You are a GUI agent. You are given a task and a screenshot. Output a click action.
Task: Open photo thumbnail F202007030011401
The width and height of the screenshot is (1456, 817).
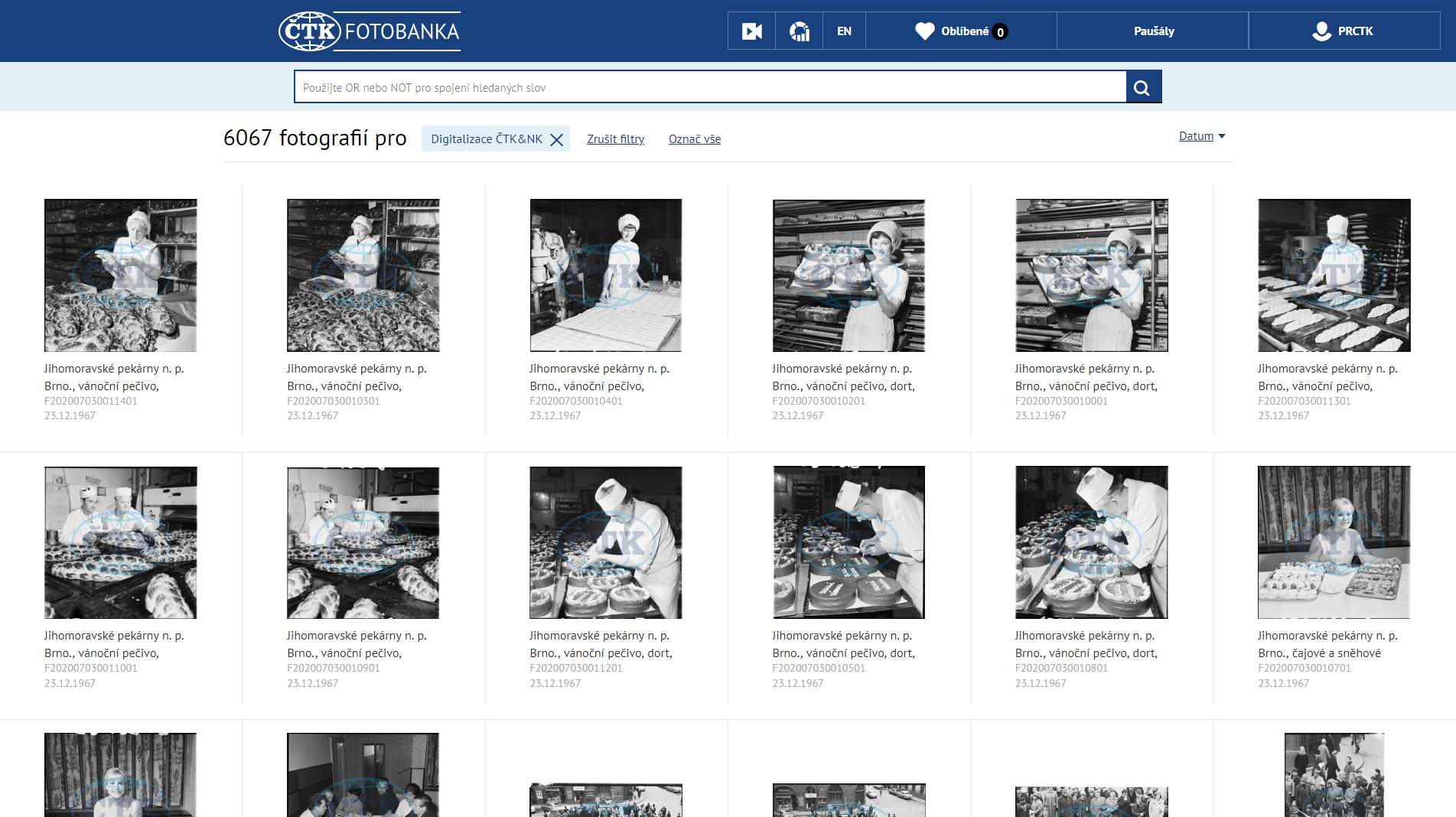[x=121, y=275]
